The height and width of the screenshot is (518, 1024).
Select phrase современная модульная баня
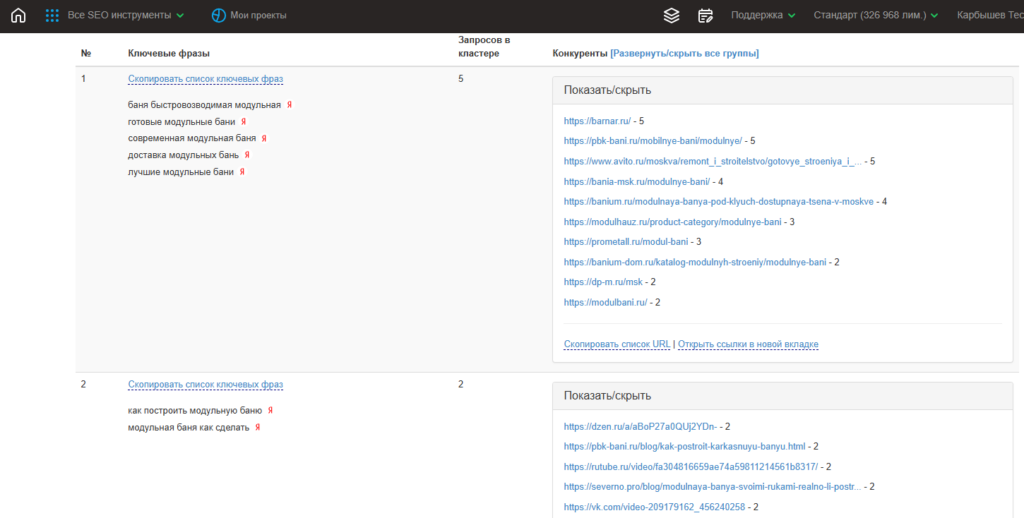192,138
